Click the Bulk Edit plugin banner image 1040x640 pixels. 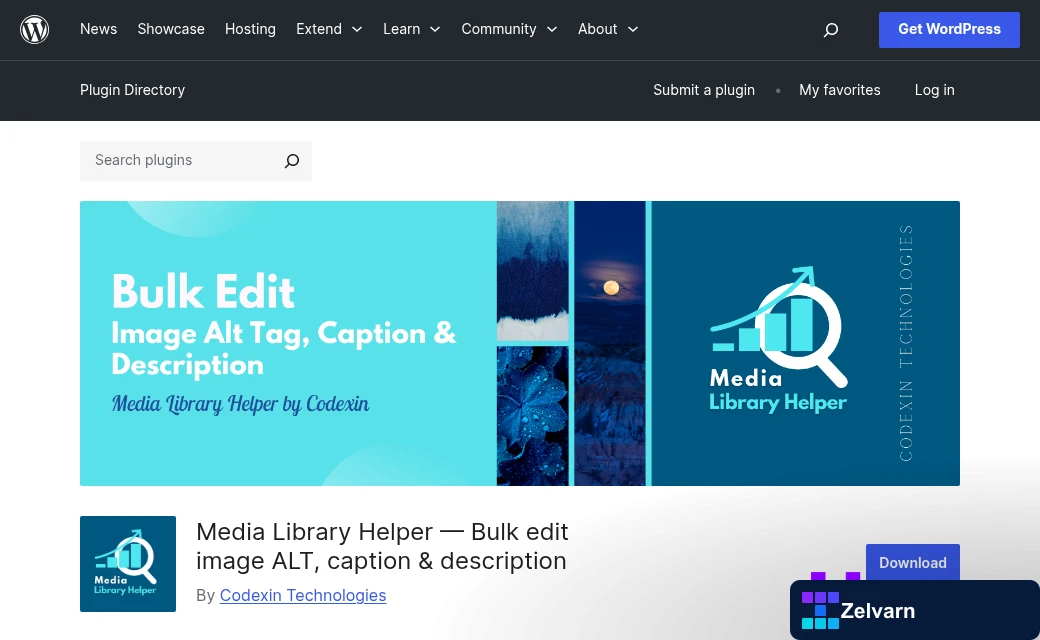519,344
